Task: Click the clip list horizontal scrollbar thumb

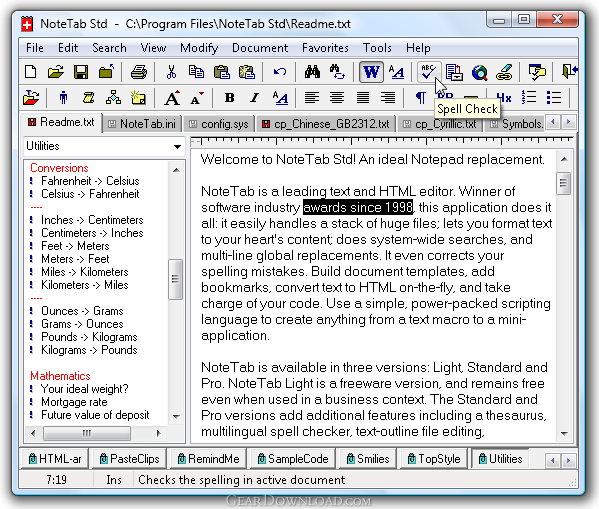Action: (x=87, y=433)
